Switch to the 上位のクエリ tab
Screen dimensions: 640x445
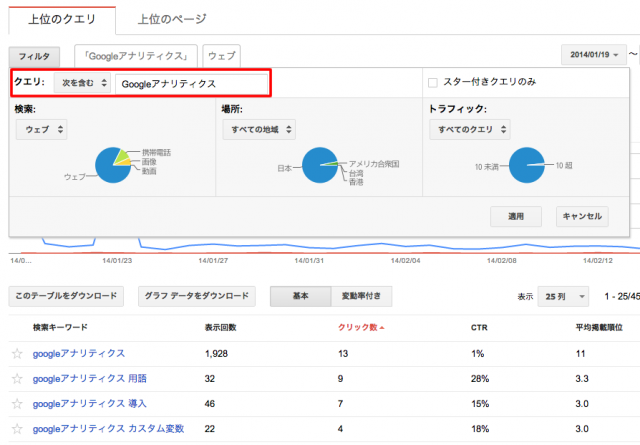pos(62,20)
